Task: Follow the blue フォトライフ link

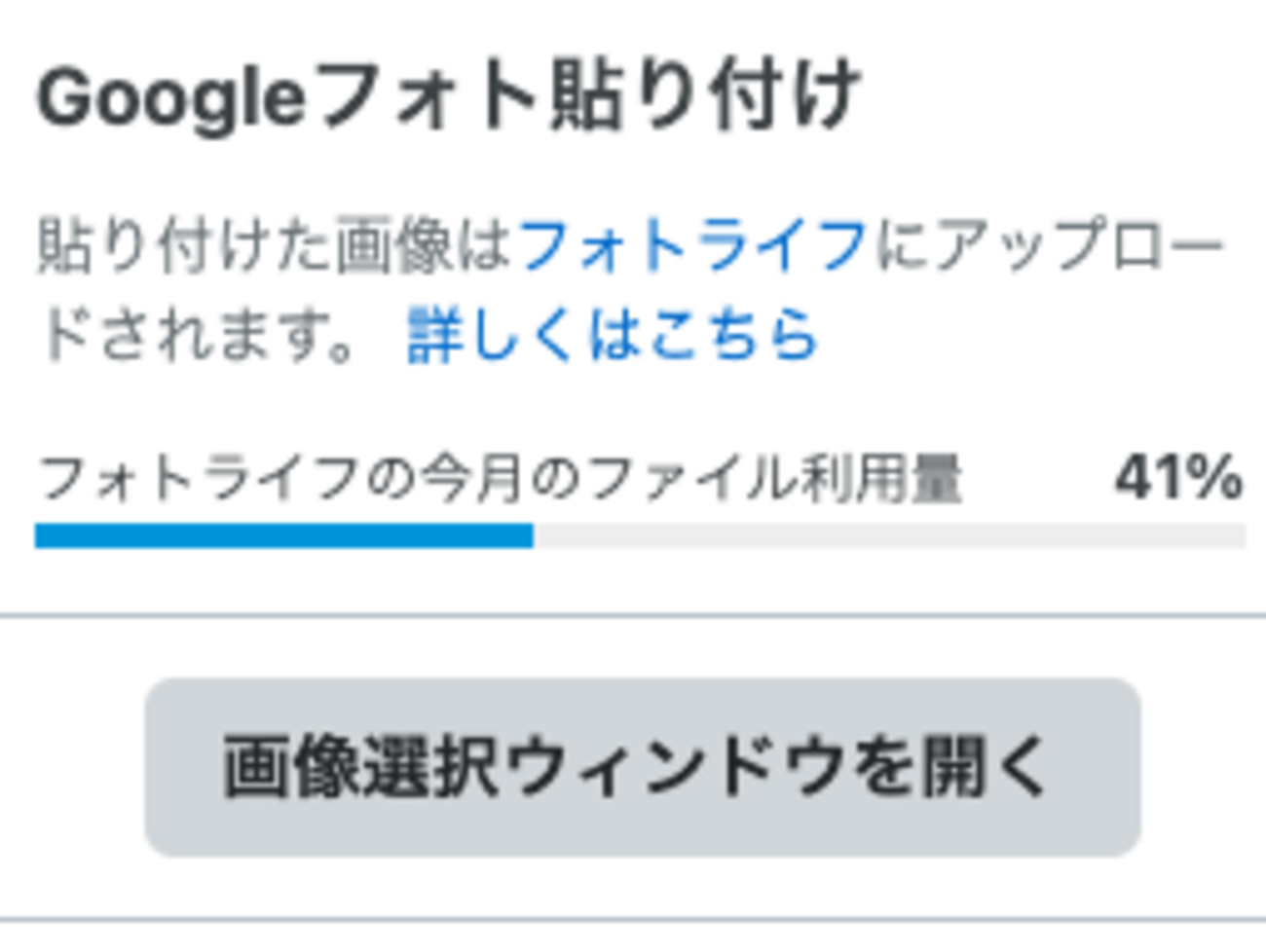Action: tap(693, 244)
